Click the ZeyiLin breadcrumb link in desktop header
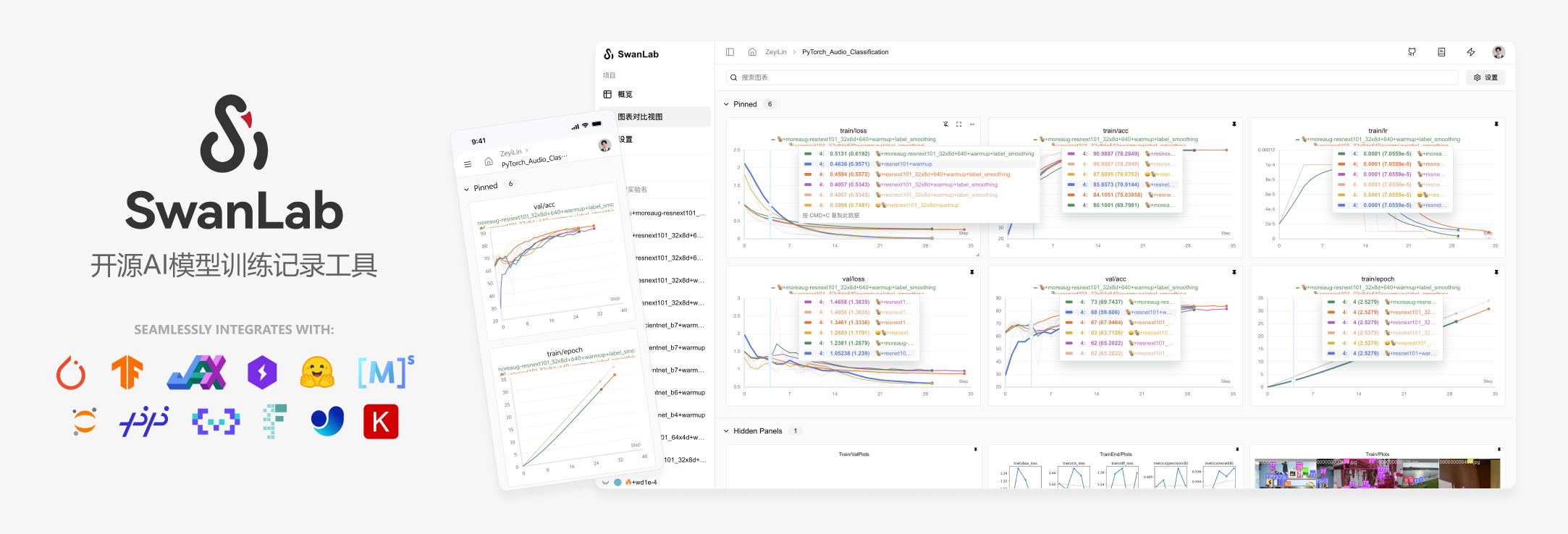 [x=775, y=52]
